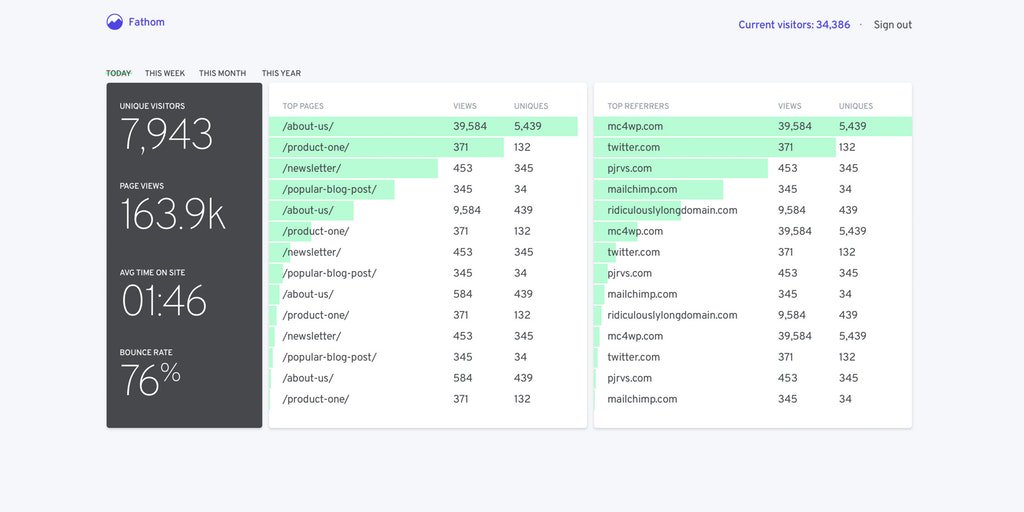Click the 76% bounce rate value
The width and height of the screenshot is (1024, 512).
click(x=150, y=379)
